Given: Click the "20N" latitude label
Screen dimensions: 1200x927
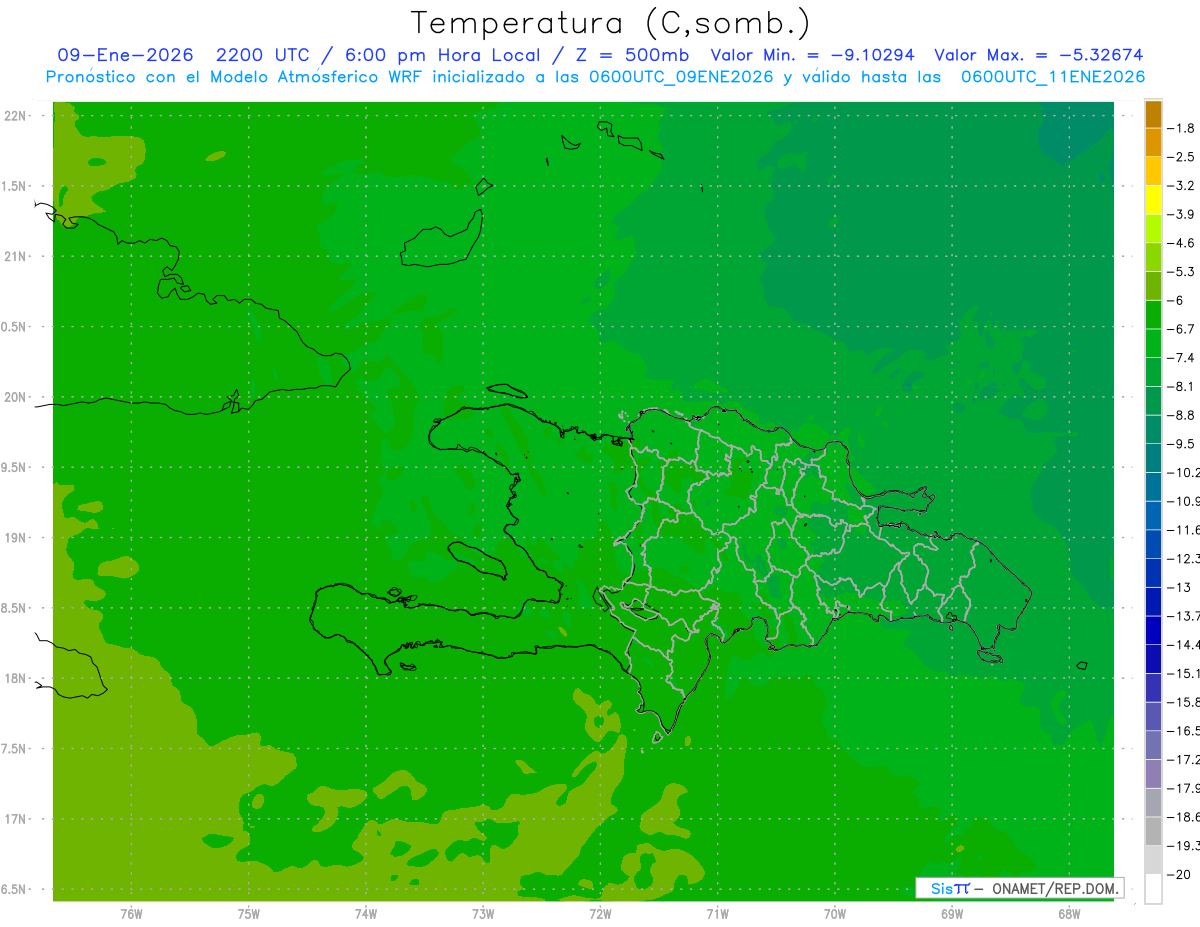Looking at the screenshot, I should click(x=15, y=397).
